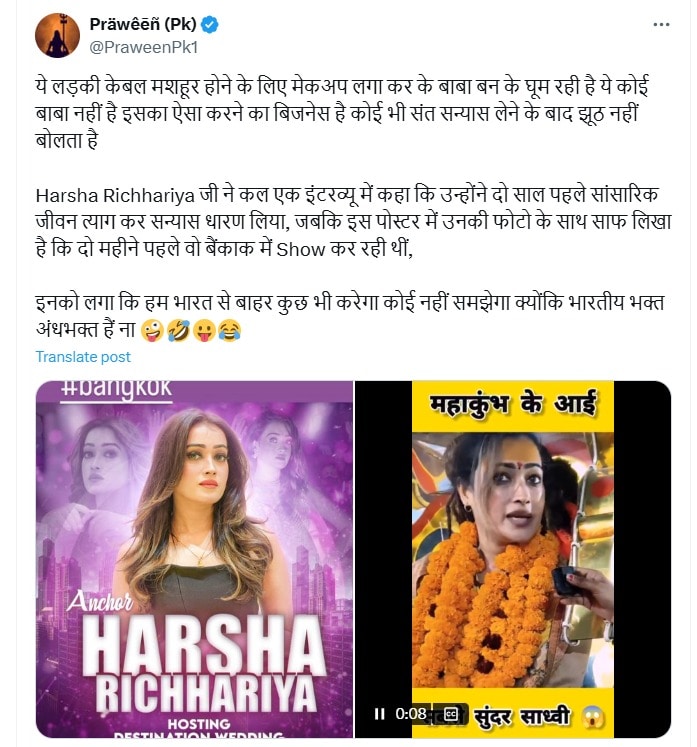The image size is (697, 747).
Task: Click the #bangkok hashtag on the poster
Action: 116,388
